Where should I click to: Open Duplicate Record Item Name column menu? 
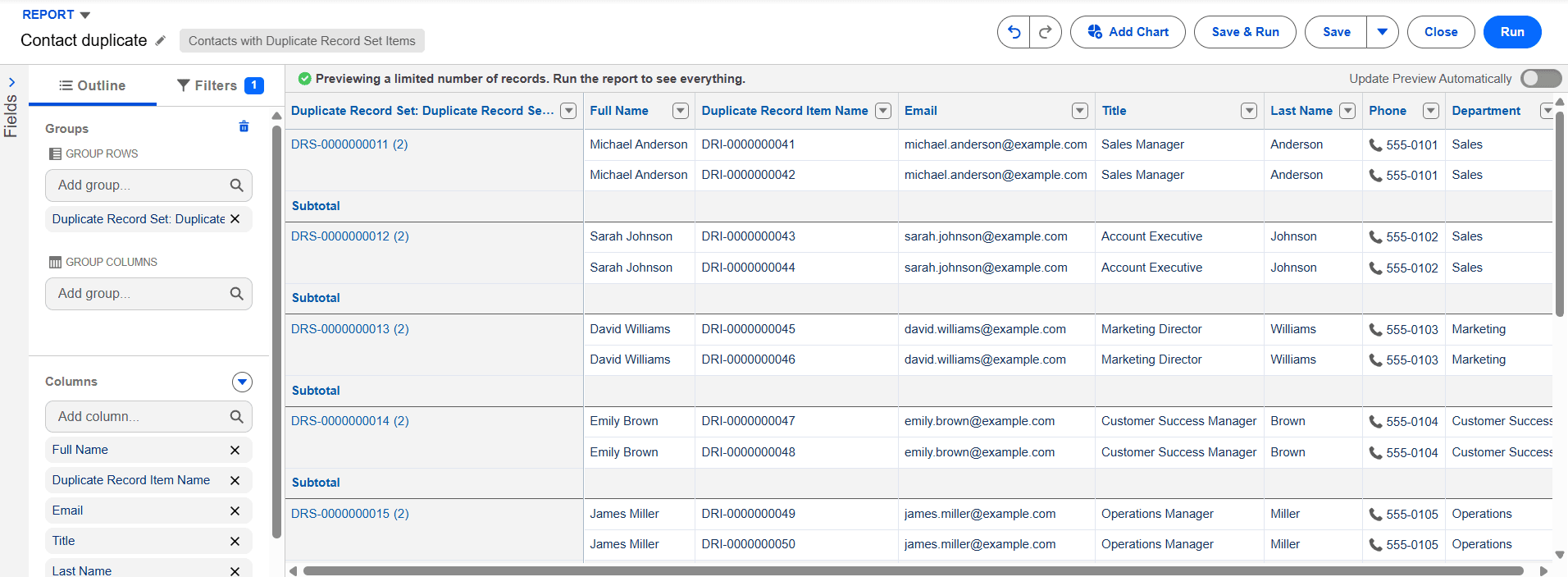pyautogui.click(x=883, y=111)
